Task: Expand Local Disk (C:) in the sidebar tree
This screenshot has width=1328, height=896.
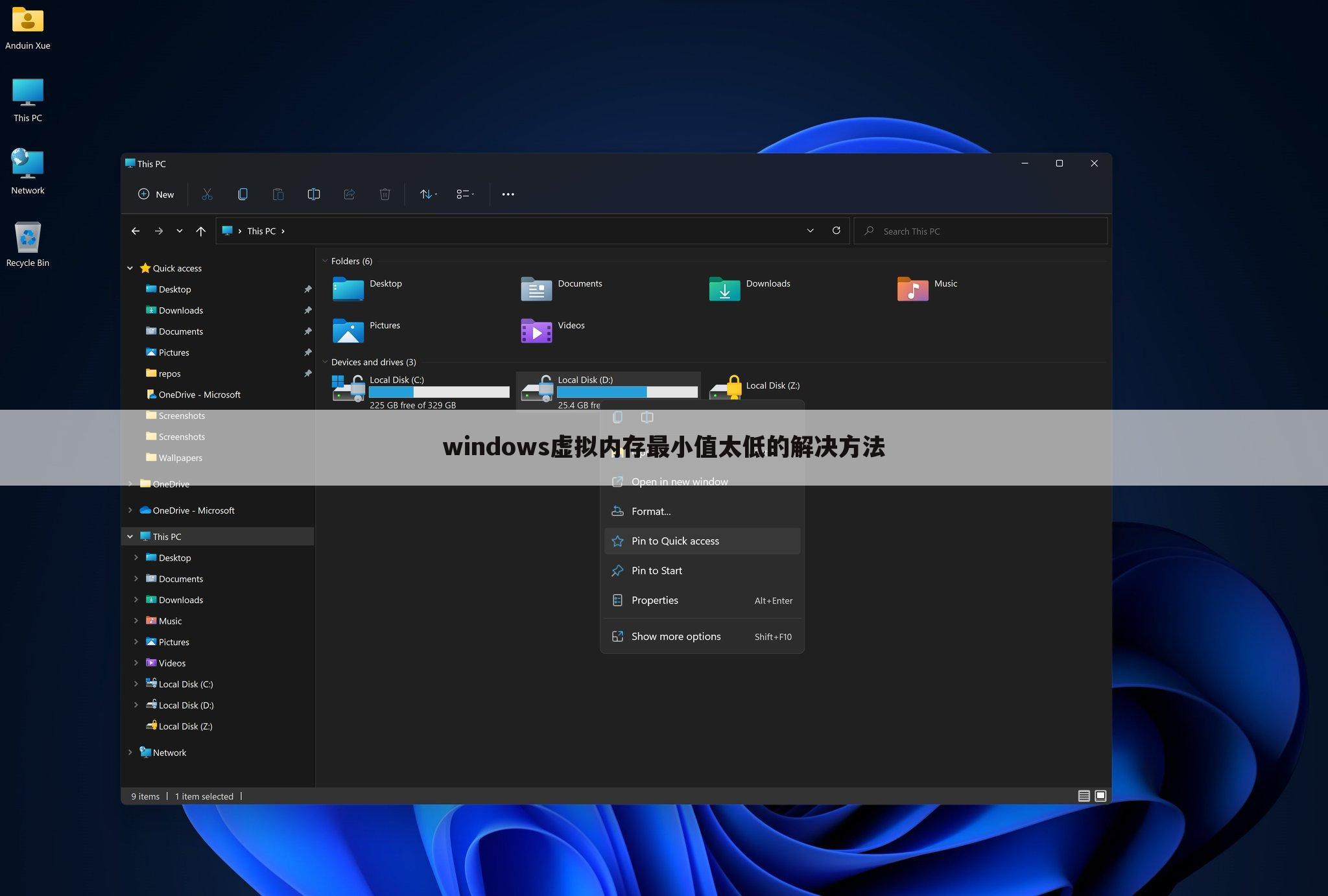Action: pos(136,684)
